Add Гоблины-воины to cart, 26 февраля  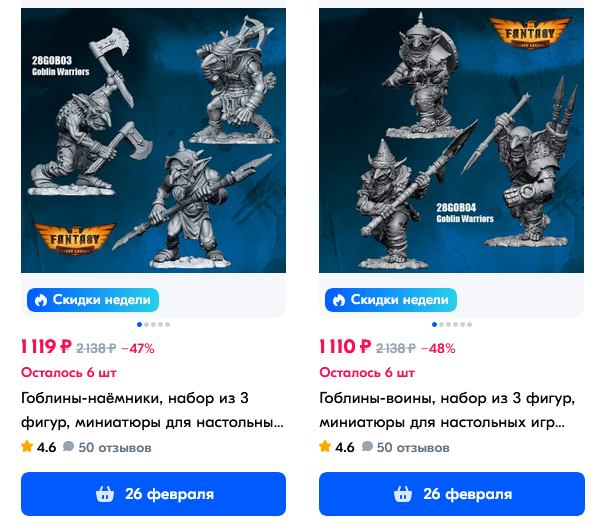click(x=452, y=494)
